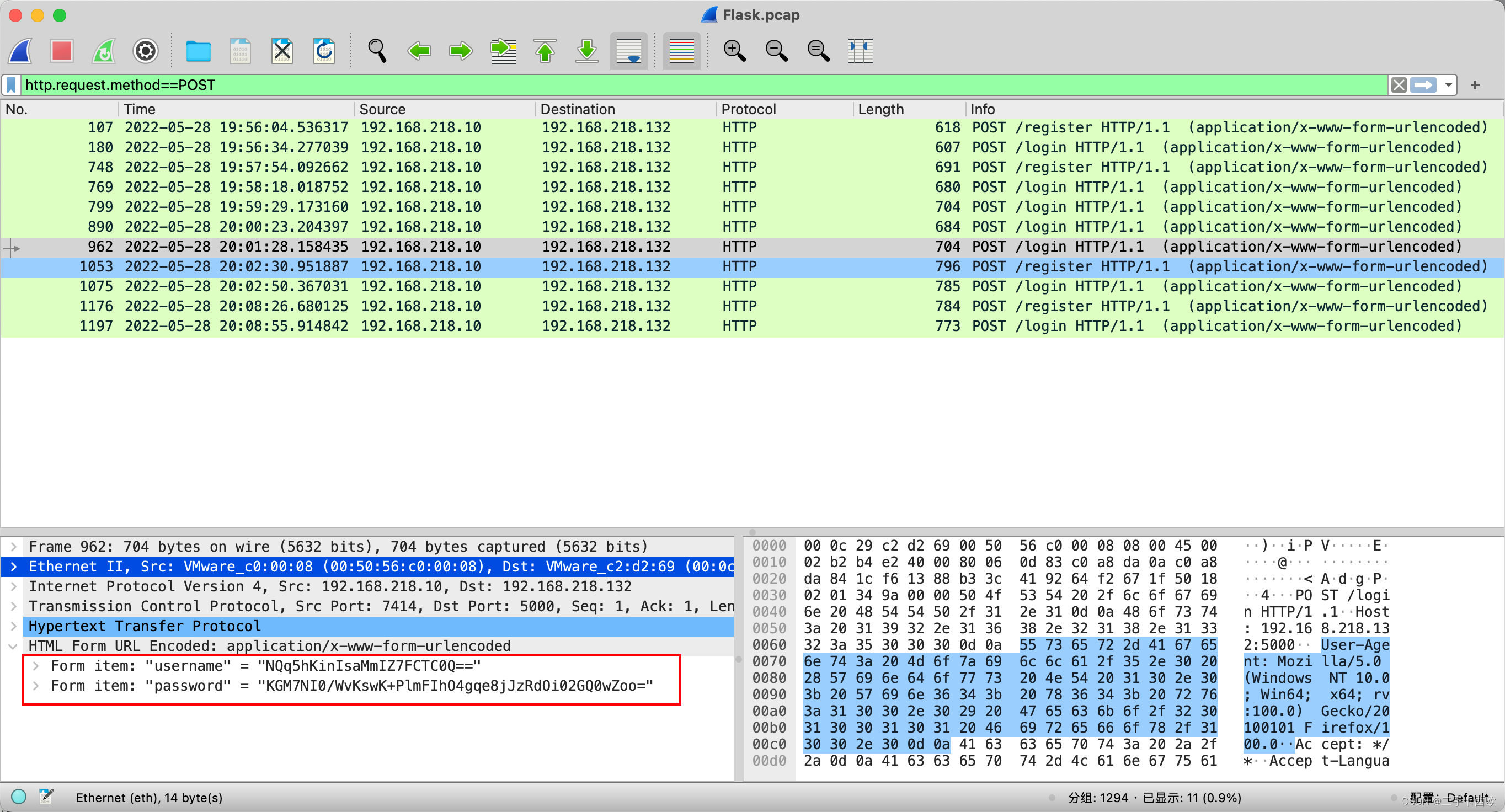Collapse the HTML Form URL Encoded section

(x=13, y=646)
